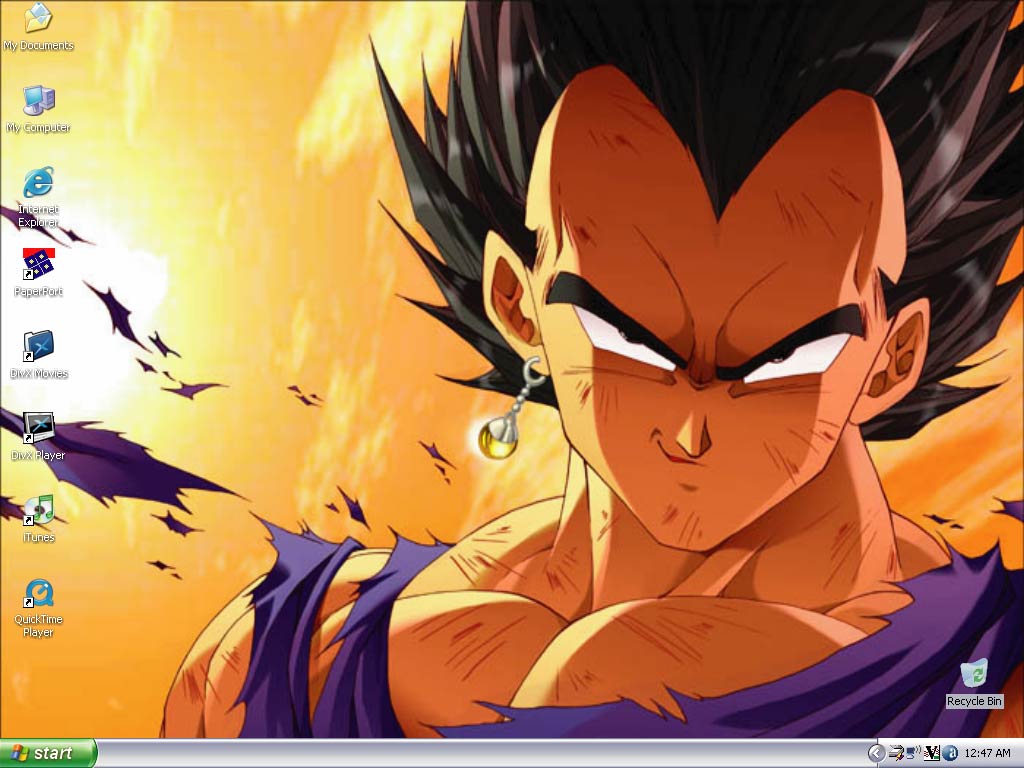Click an empty area of the taskbar
This screenshot has height=768, width=1024.
tap(450, 753)
